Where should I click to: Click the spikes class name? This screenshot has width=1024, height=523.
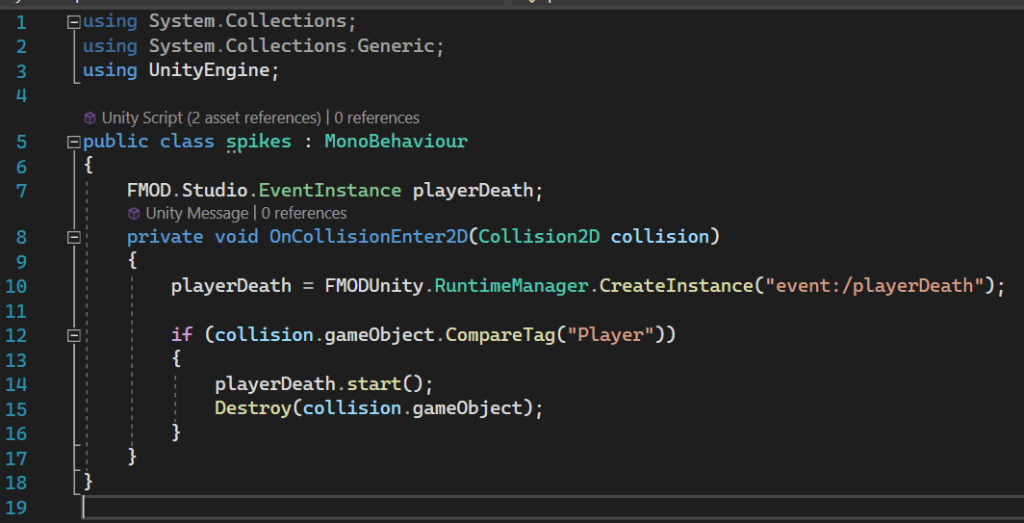point(258,141)
